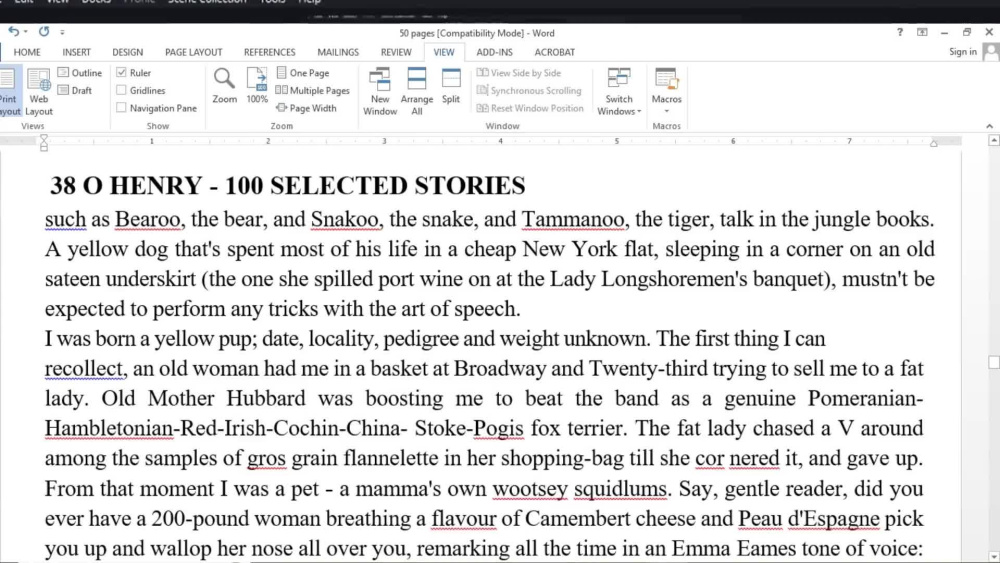Click the phrase "d'Espagne" in the text

pyautogui.click(x=834, y=518)
